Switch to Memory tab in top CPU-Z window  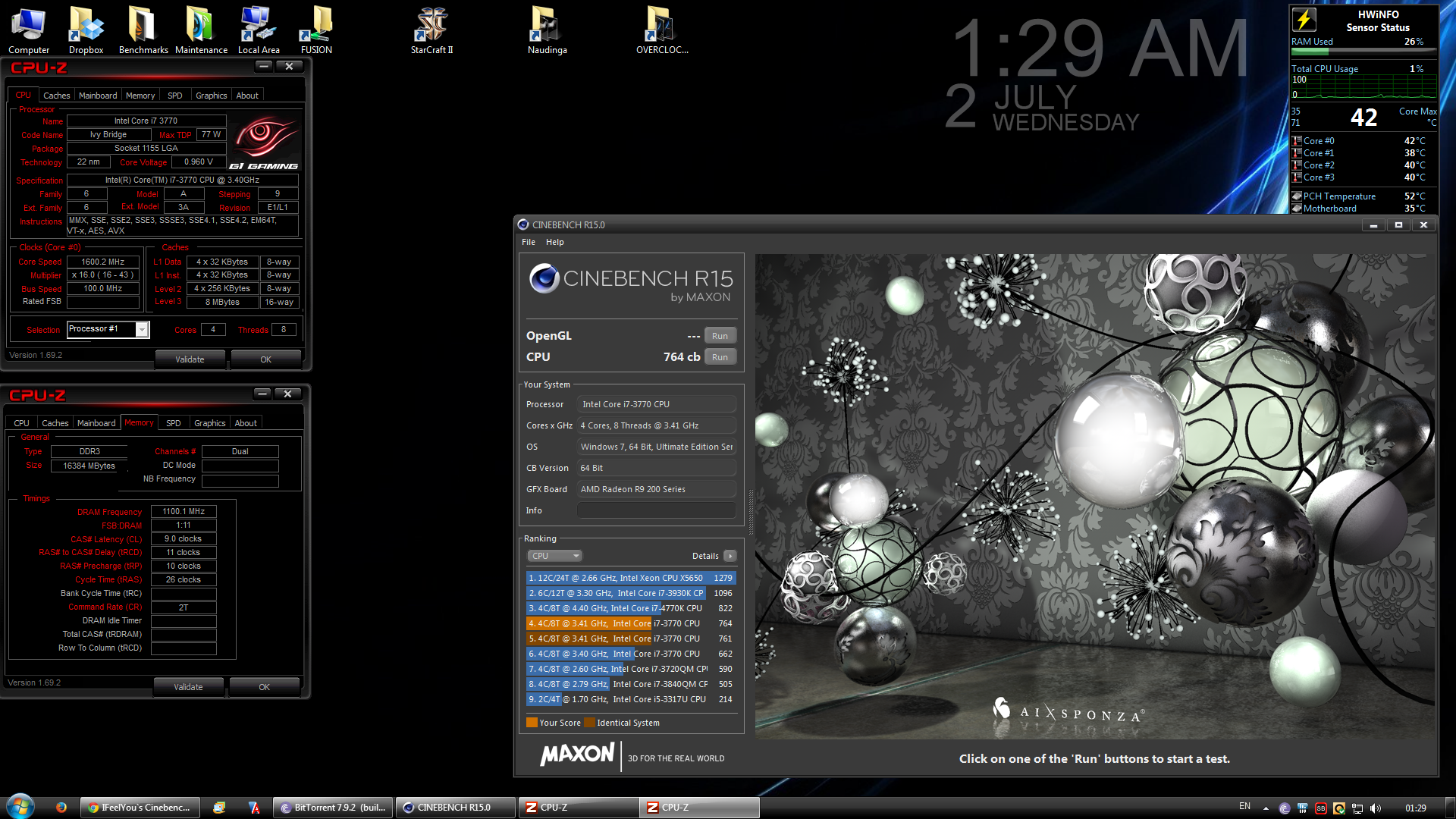(x=140, y=96)
